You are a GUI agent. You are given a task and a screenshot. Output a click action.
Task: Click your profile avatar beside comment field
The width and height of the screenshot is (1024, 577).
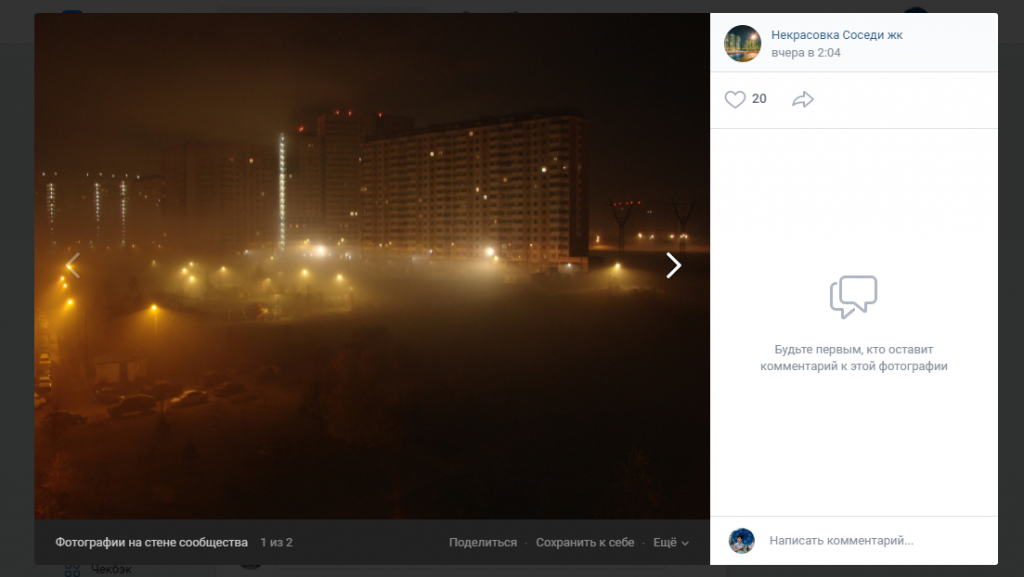741,541
